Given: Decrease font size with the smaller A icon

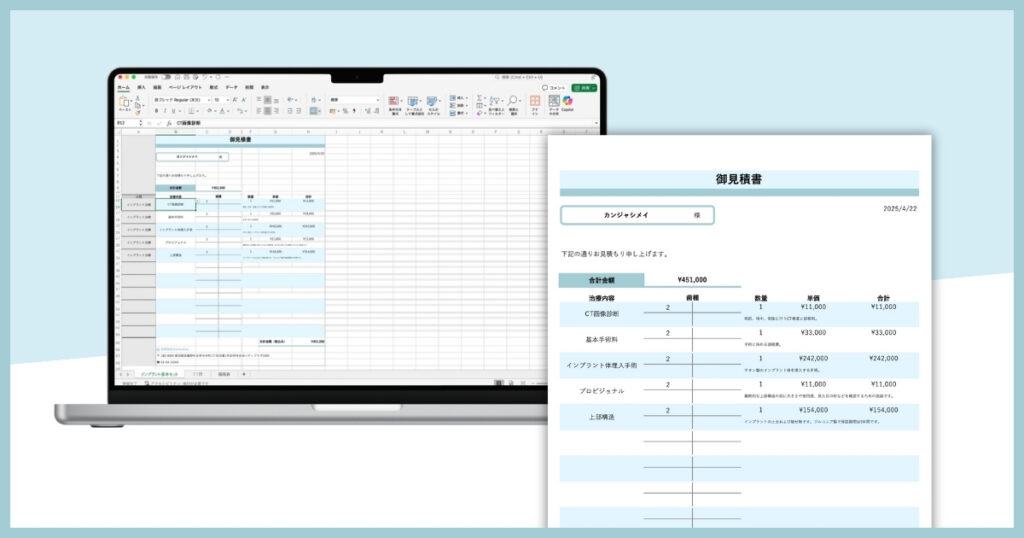Looking at the screenshot, I should (x=244, y=100).
